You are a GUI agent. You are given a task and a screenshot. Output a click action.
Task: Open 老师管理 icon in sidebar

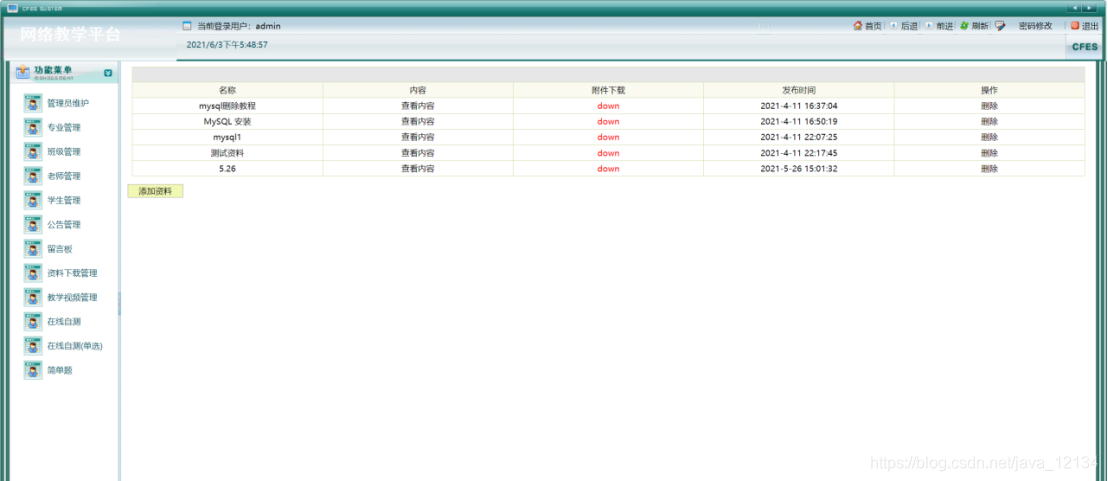click(33, 176)
